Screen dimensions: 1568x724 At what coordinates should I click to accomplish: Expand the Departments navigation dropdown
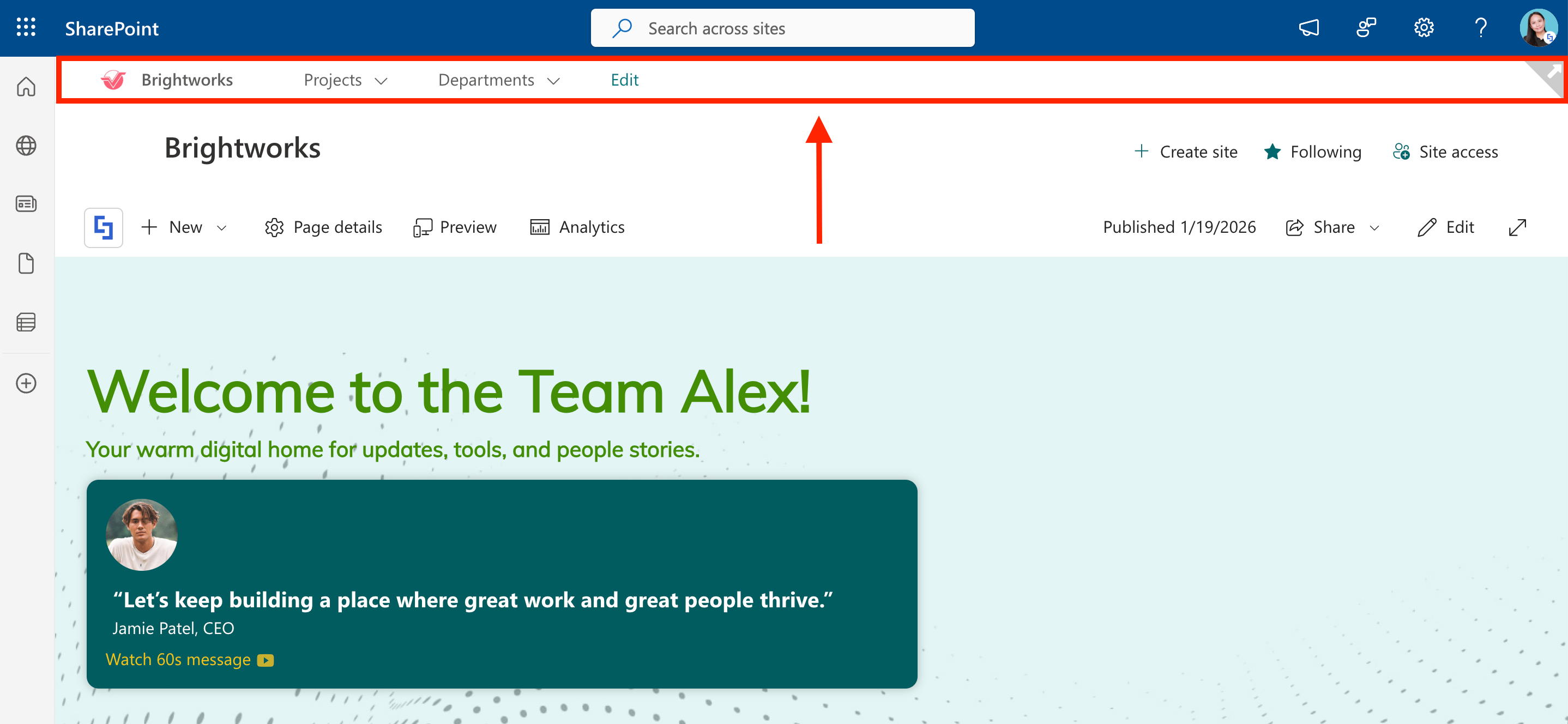554,80
